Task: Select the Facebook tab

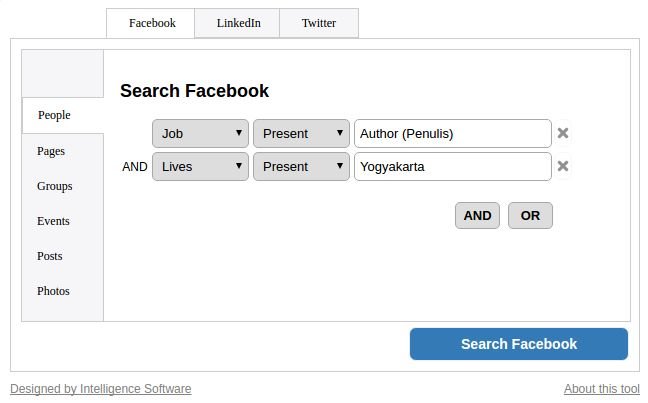Action: 150,23
